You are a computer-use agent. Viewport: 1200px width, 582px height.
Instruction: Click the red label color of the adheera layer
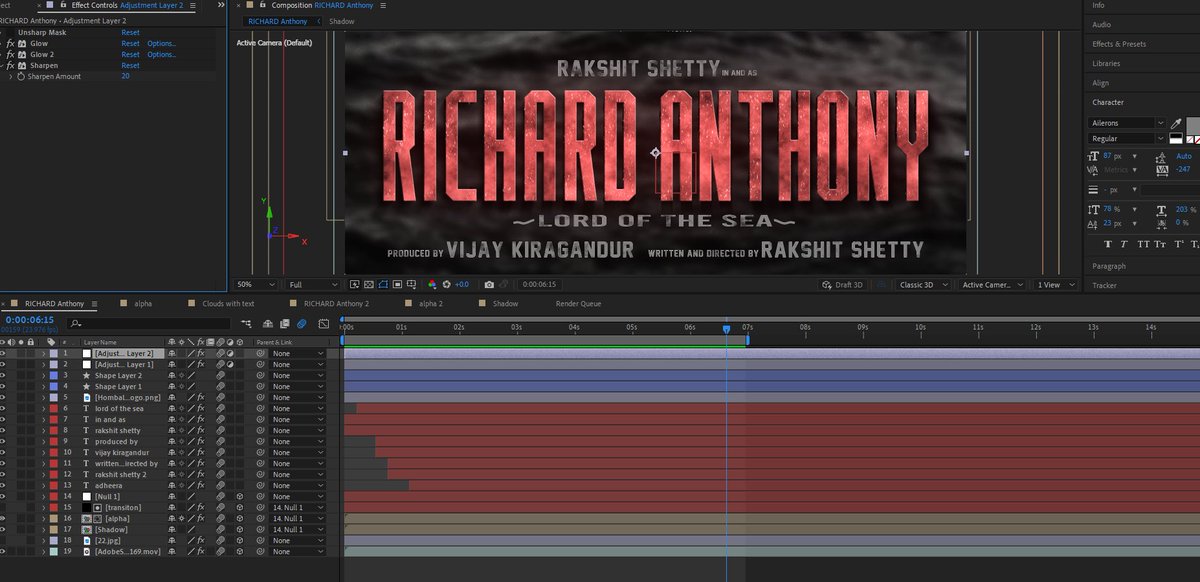coord(54,485)
